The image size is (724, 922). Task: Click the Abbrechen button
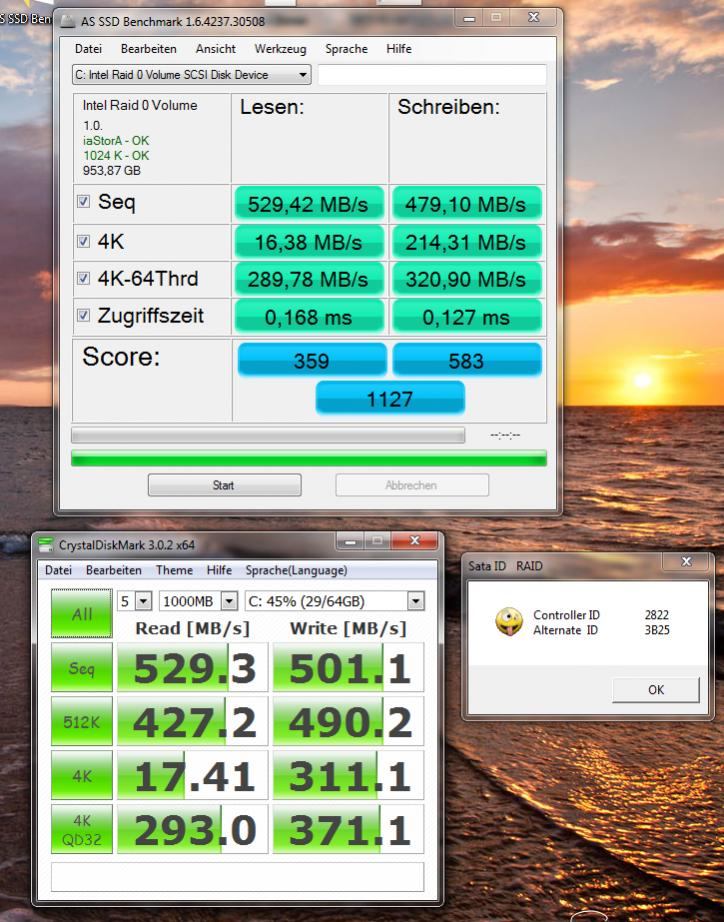pos(412,485)
